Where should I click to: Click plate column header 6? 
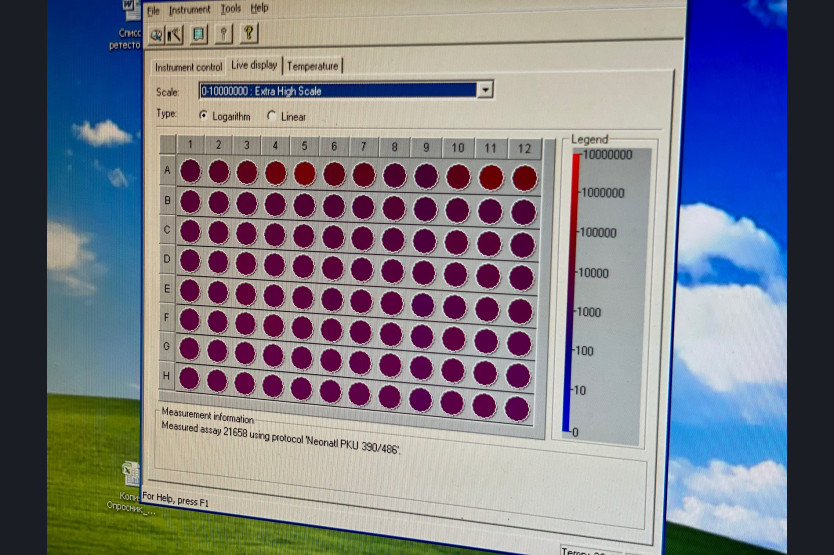click(334, 146)
